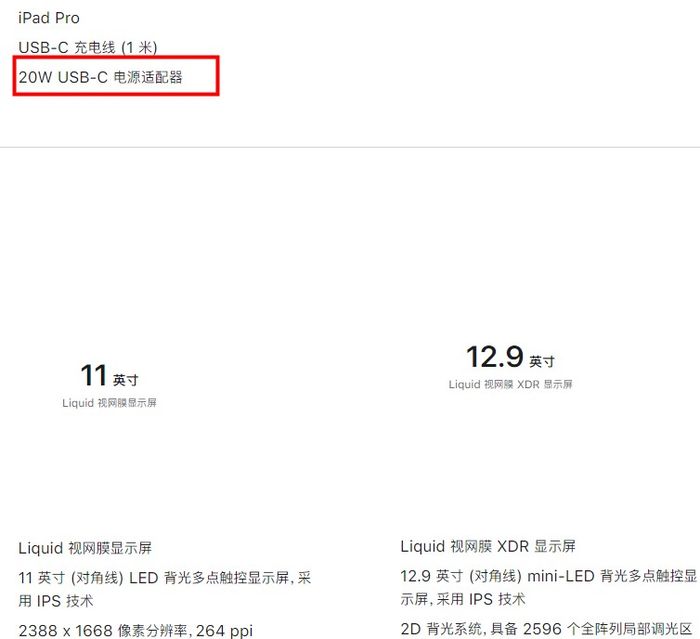Click the left Liquid 视网膜显示屏 section heading

click(85, 548)
